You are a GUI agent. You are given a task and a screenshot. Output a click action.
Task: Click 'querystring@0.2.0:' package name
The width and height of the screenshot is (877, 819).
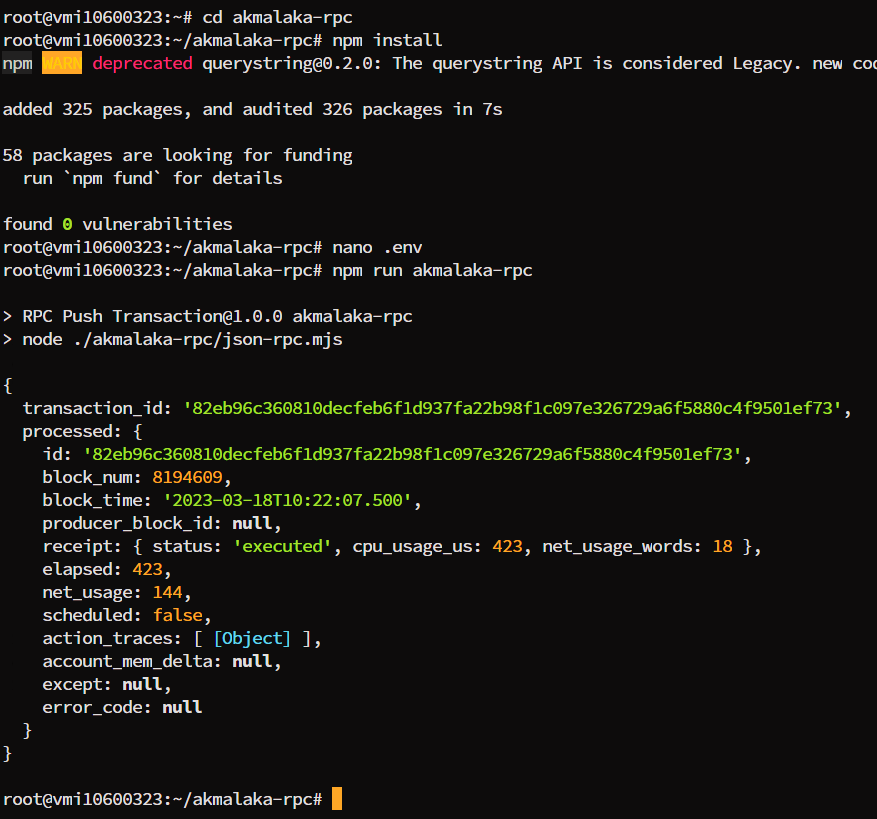291,63
